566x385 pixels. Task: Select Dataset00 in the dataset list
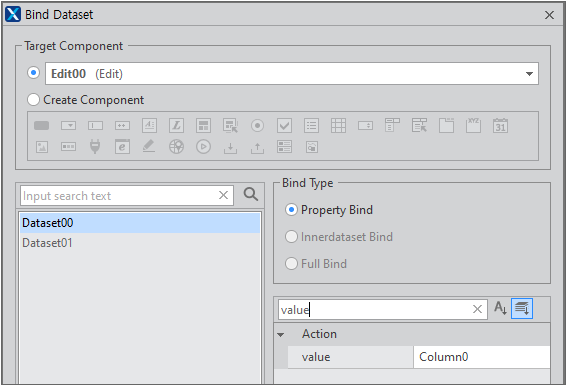click(140, 223)
